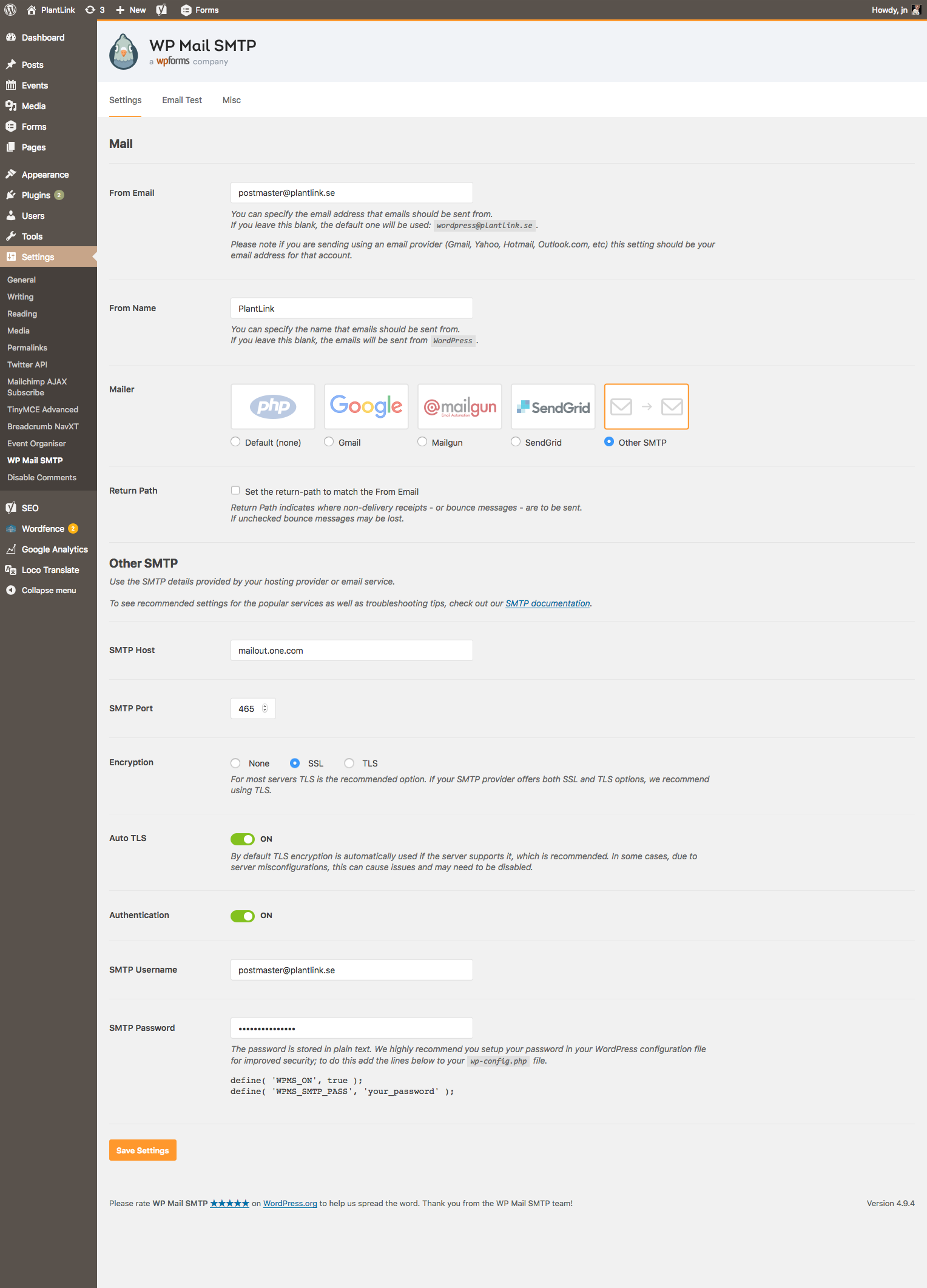Click the Posts pin icon
927x1288 pixels.
(x=11, y=64)
